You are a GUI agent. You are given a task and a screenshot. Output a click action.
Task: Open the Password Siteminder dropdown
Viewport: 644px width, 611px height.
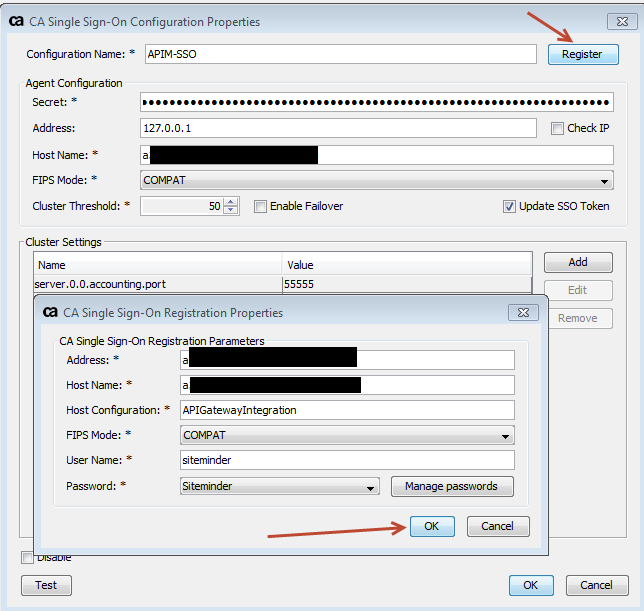click(x=280, y=487)
